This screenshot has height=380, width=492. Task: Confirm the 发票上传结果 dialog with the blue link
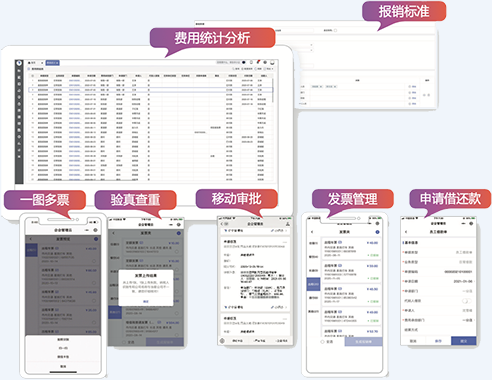point(146,301)
